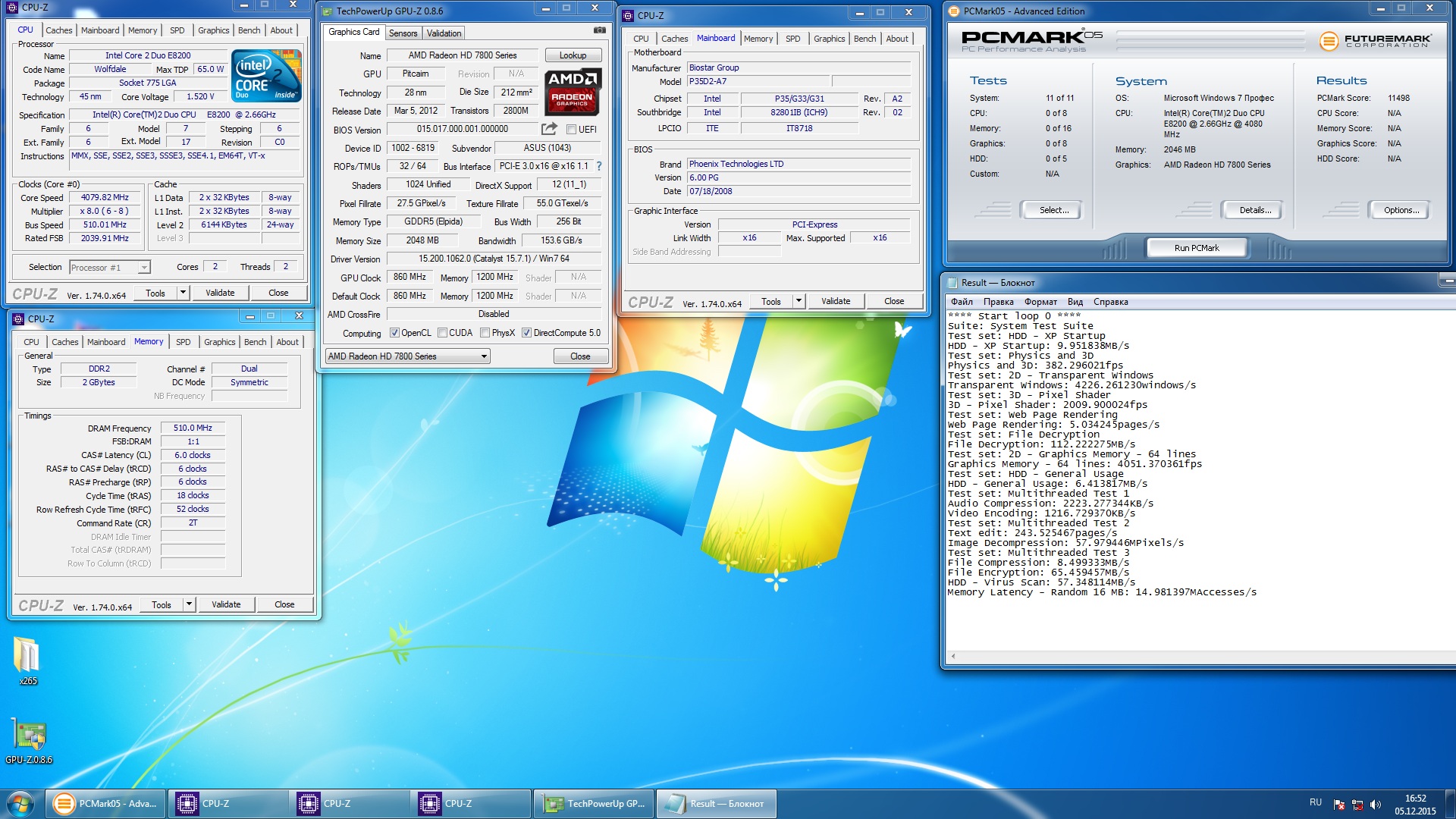Click the first CPU-Z taskbar button

tap(227, 804)
